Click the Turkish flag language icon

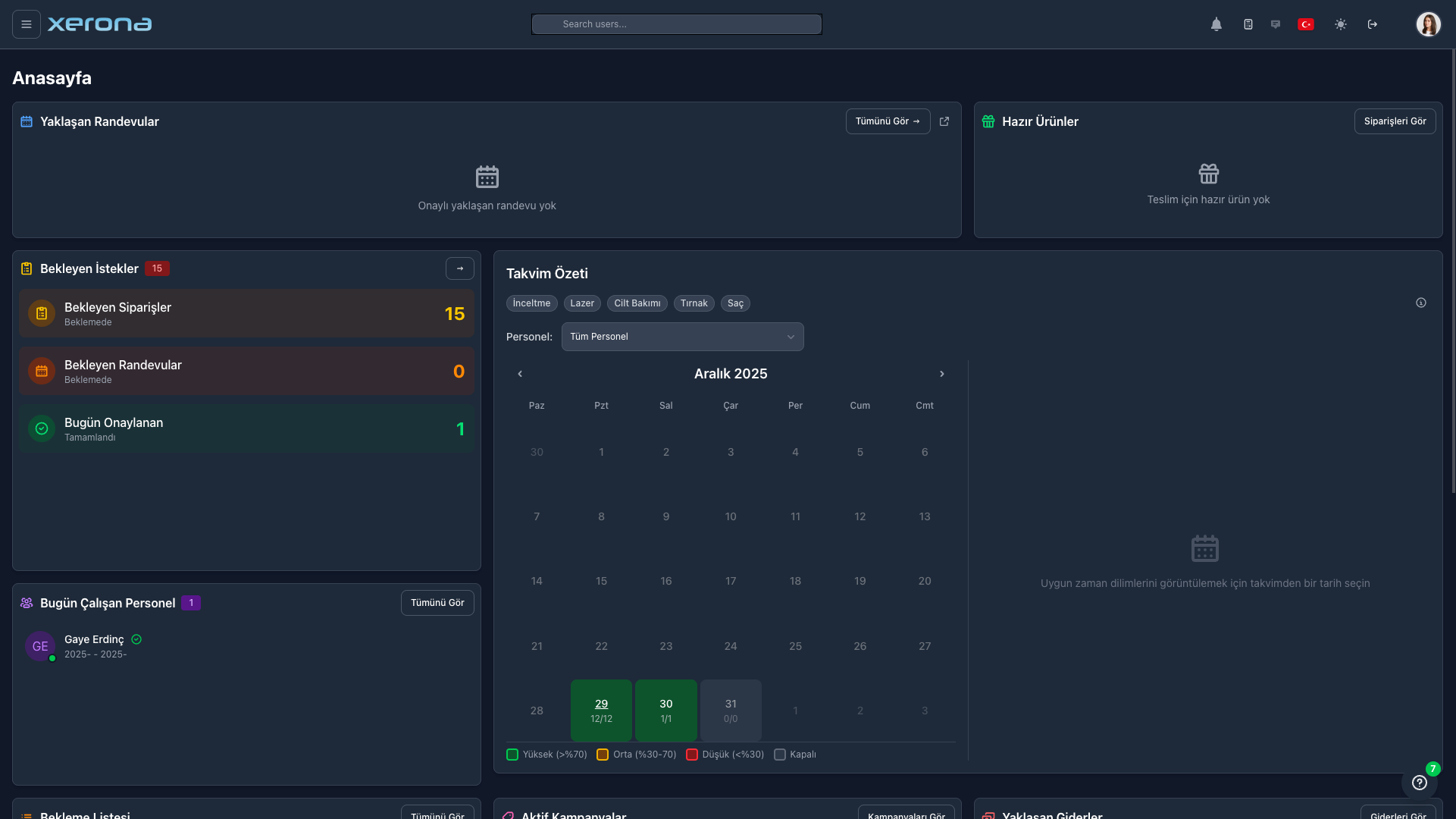(x=1305, y=24)
